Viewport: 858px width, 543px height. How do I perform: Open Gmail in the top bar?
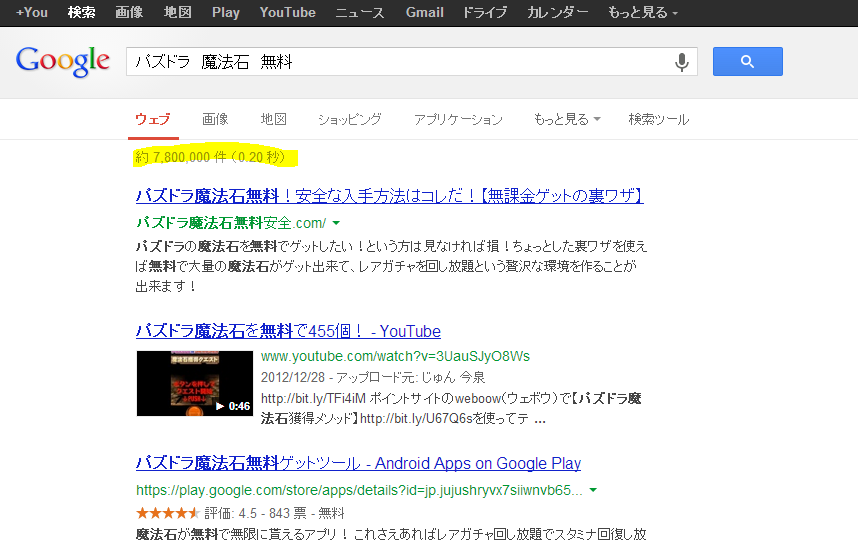point(425,13)
